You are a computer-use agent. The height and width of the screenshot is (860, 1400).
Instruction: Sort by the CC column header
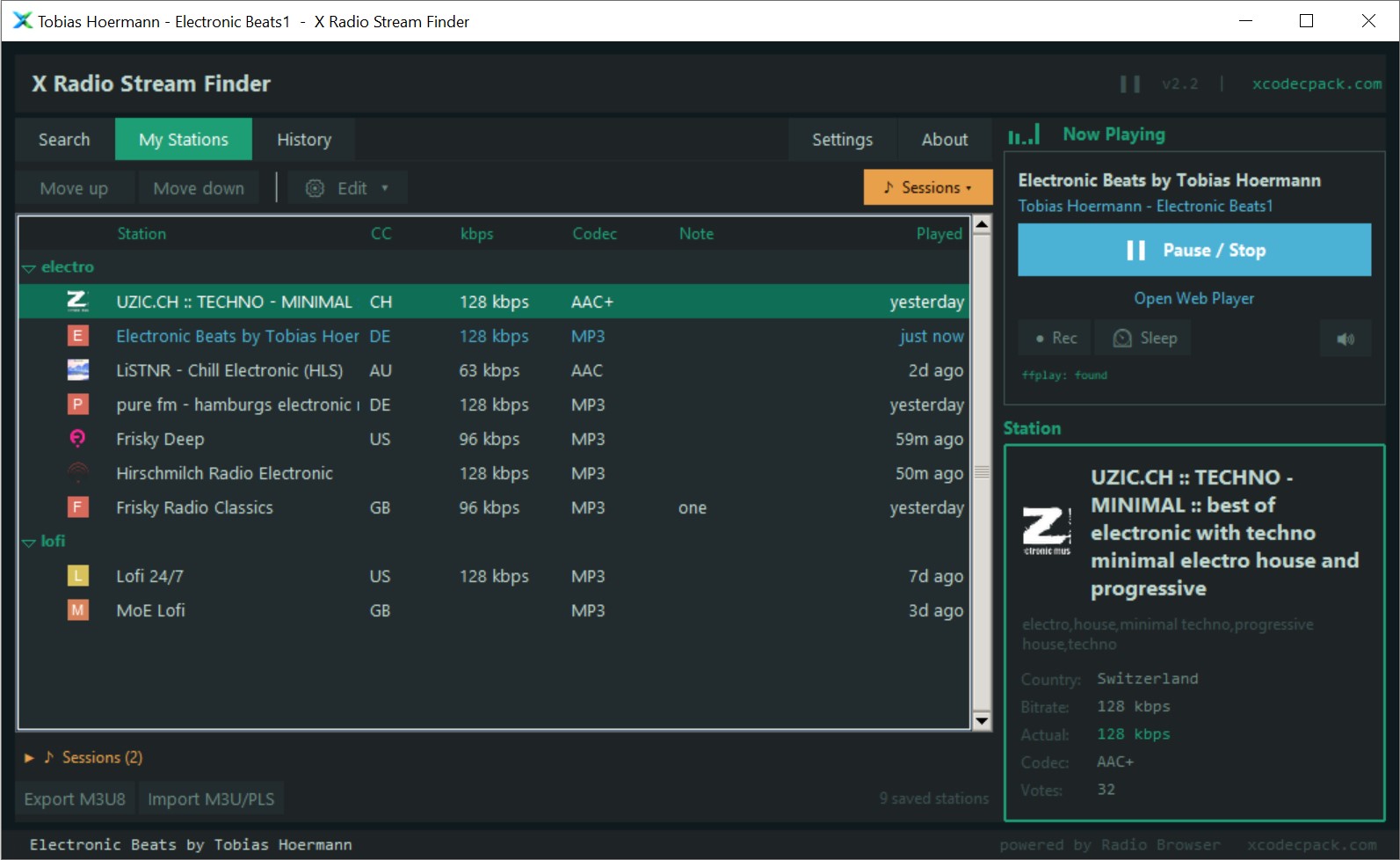click(x=381, y=234)
